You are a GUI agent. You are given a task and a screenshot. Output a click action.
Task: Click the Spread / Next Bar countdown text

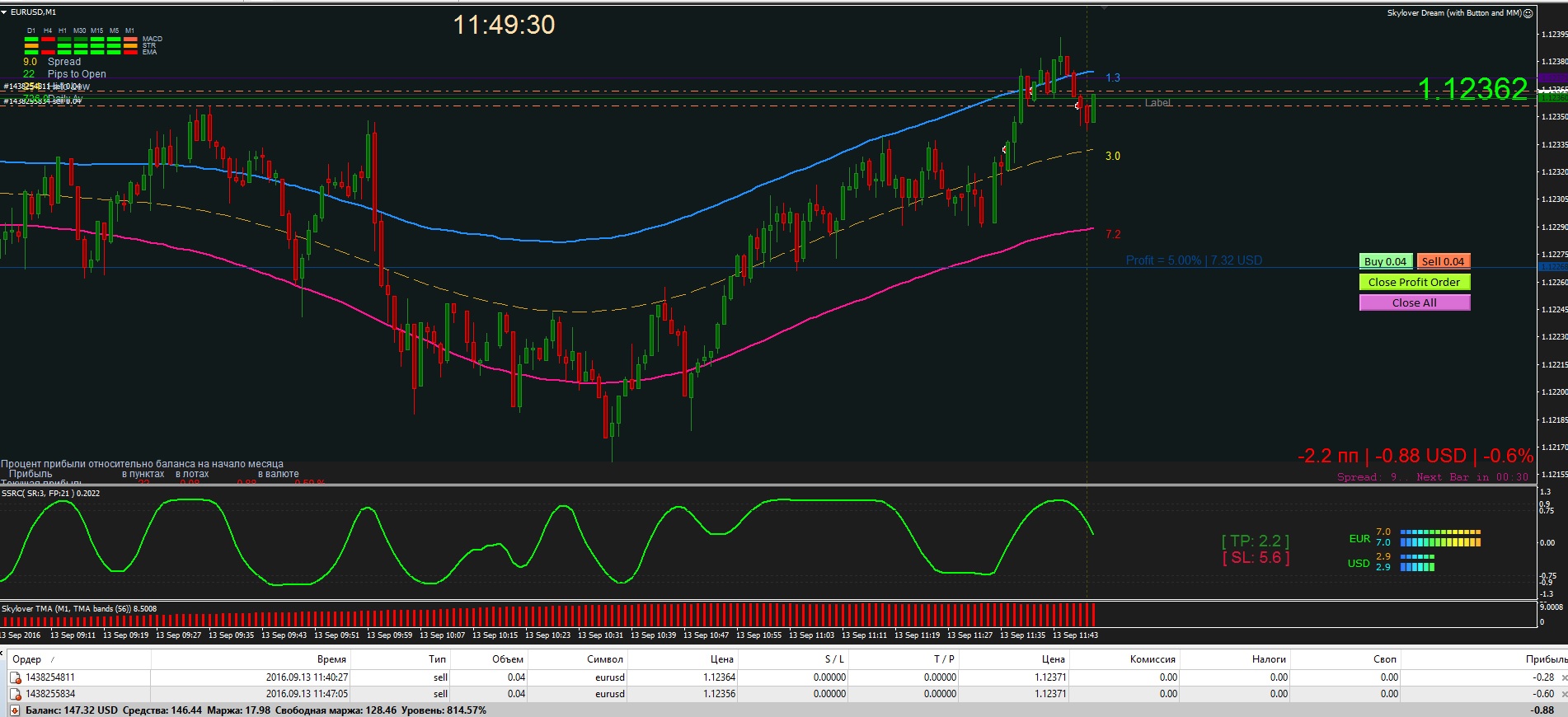[1433, 477]
